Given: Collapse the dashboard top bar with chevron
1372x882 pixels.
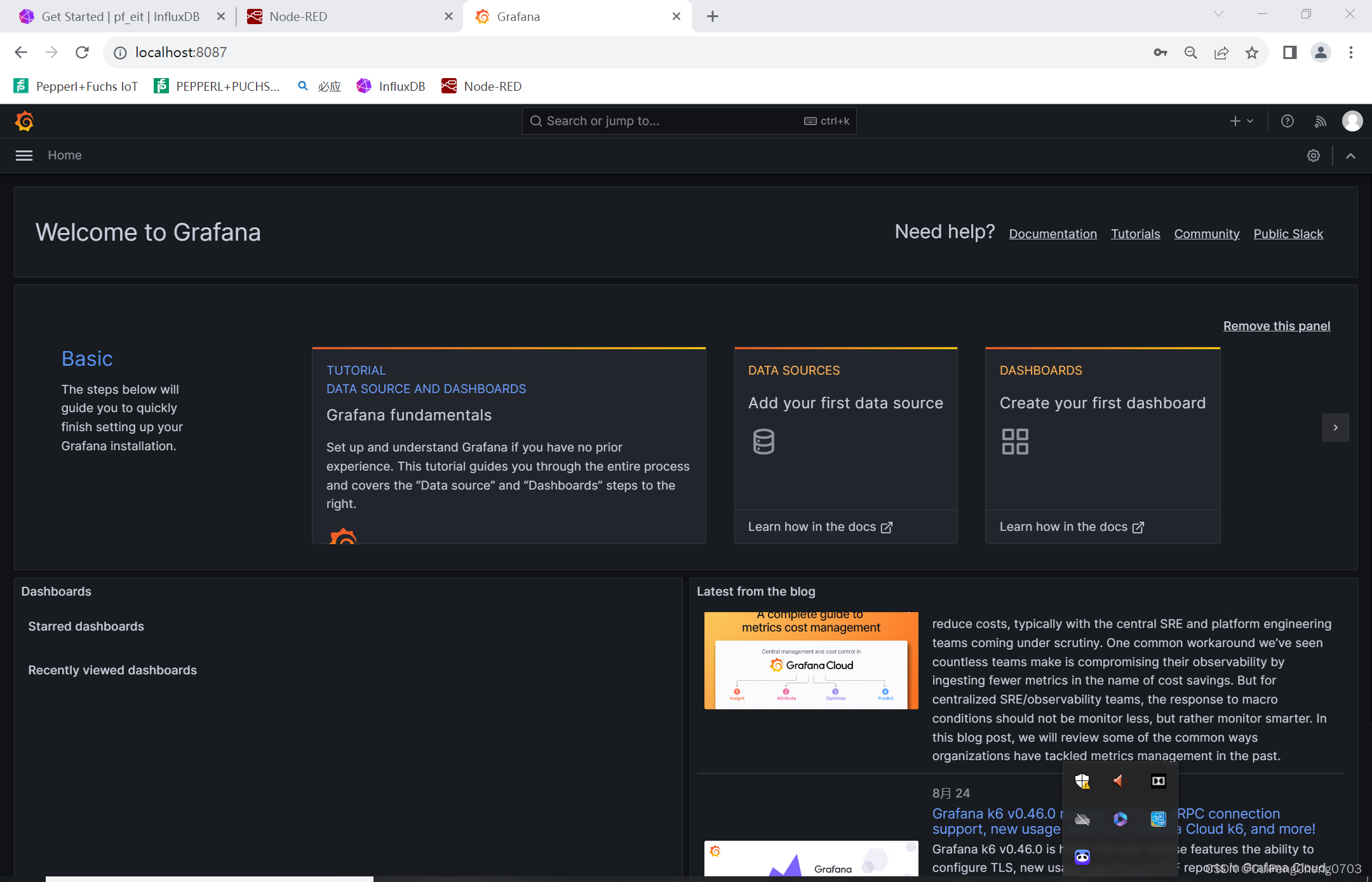Looking at the screenshot, I should pos(1350,156).
